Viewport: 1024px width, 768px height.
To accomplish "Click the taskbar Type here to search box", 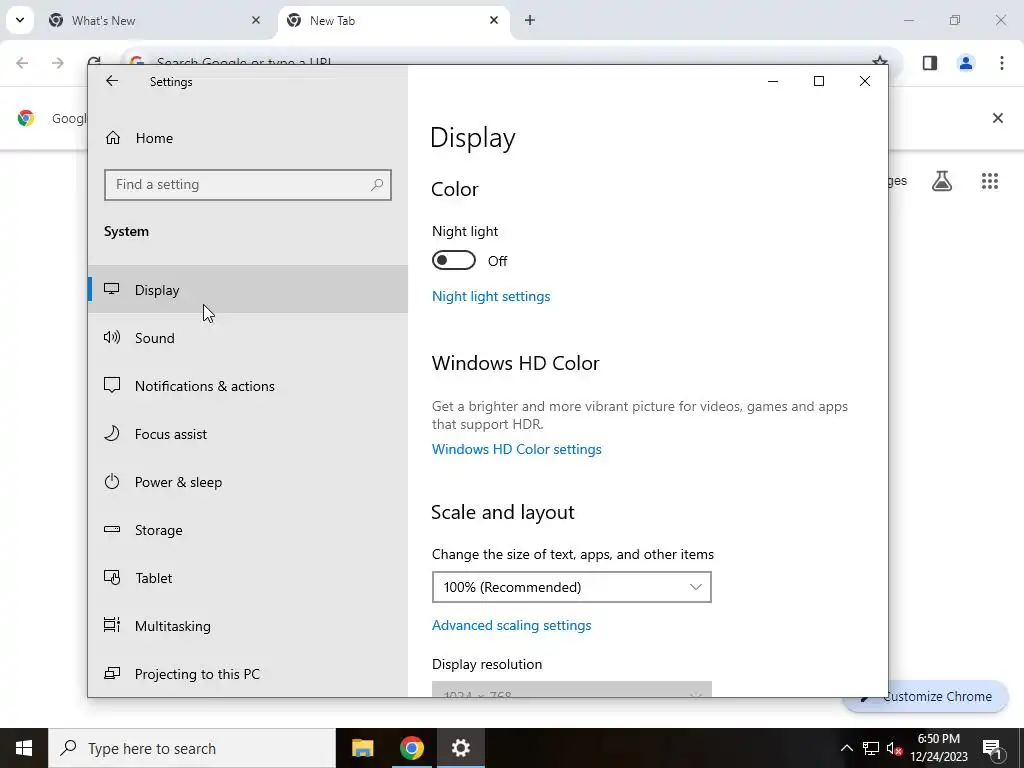I will click(x=192, y=748).
